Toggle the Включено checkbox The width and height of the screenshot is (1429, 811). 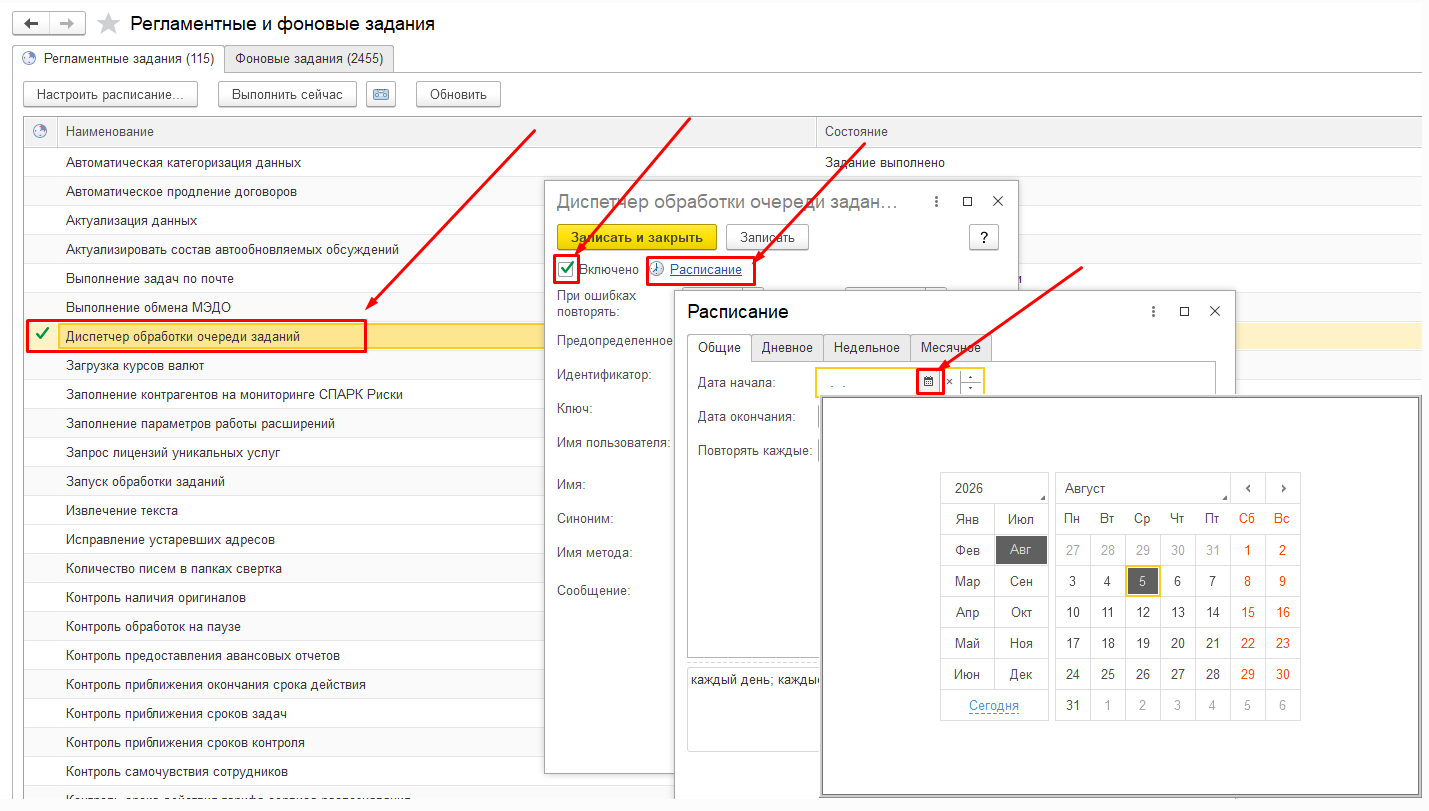[x=567, y=269]
